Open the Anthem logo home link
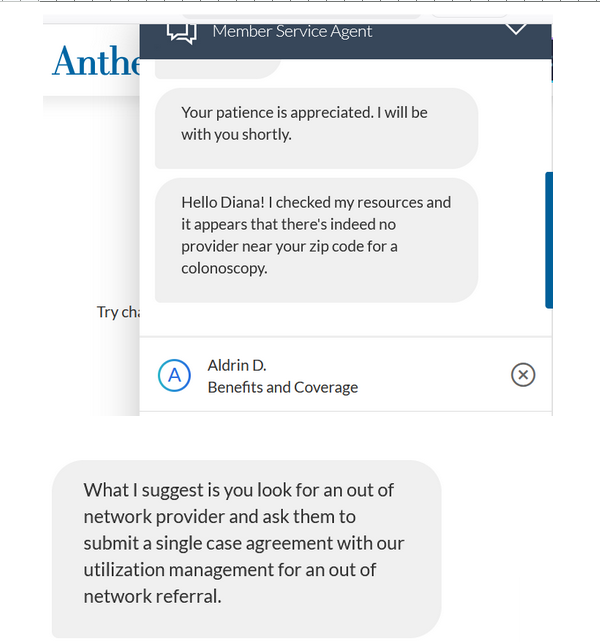The image size is (600, 642). pyautogui.click(x=97, y=62)
